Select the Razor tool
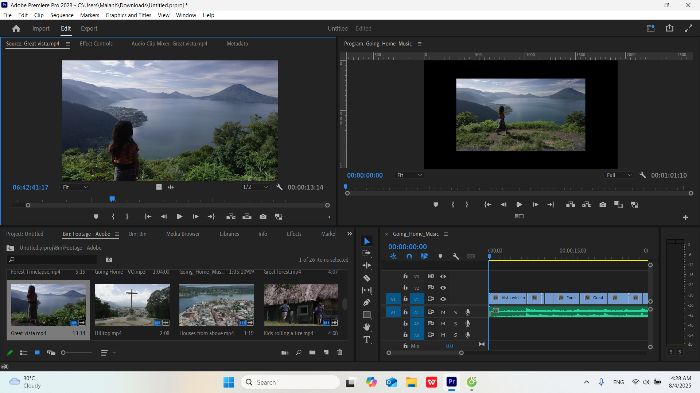Image resolution: width=700 pixels, height=393 pixels. click(x=367, y=278)
